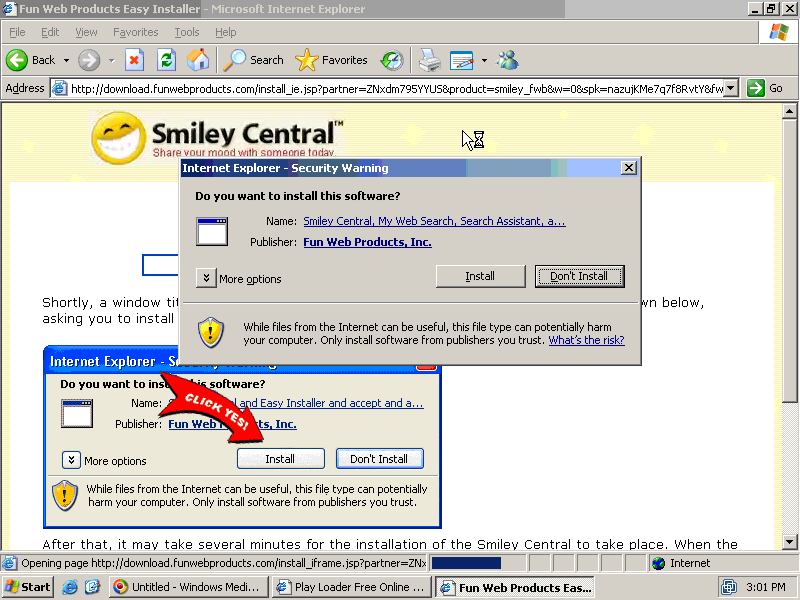The image size is (800, 600).
Task: Click the page scrollbar up arrow
Action: 789,111
